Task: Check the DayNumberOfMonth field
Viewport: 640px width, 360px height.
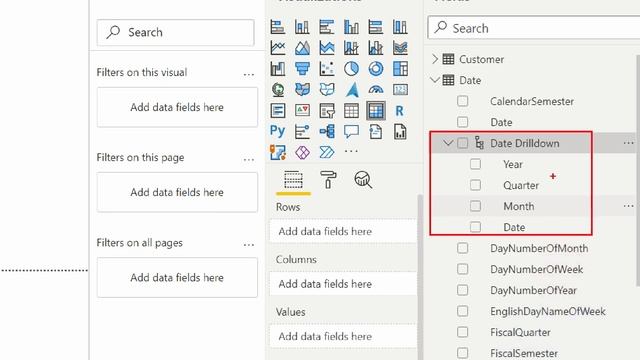Action: pos(462,248)
